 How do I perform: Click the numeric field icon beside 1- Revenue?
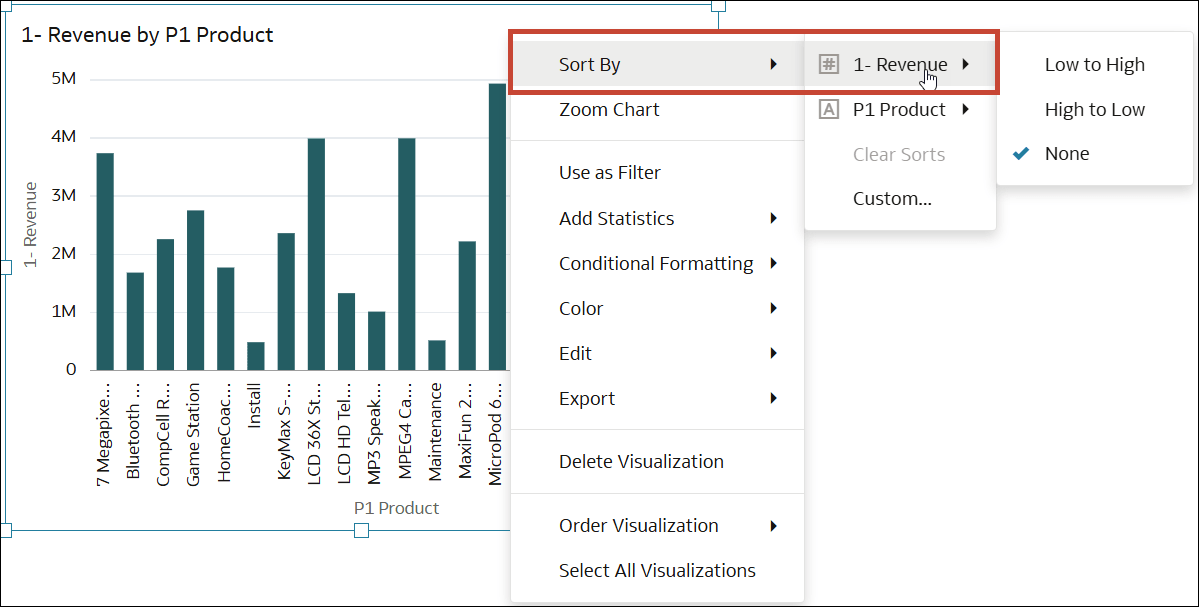[829, 63]
